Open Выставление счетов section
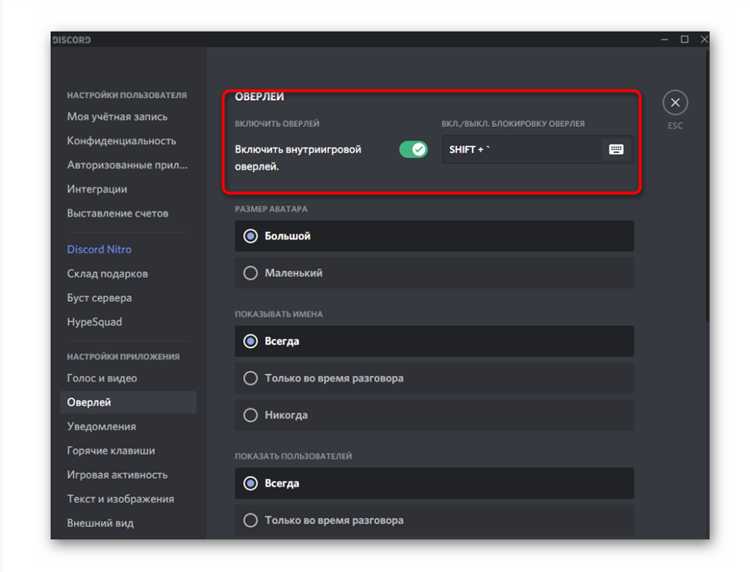This screenshot has width=750, height=572. pyautogui.click(x=118, y=213)
